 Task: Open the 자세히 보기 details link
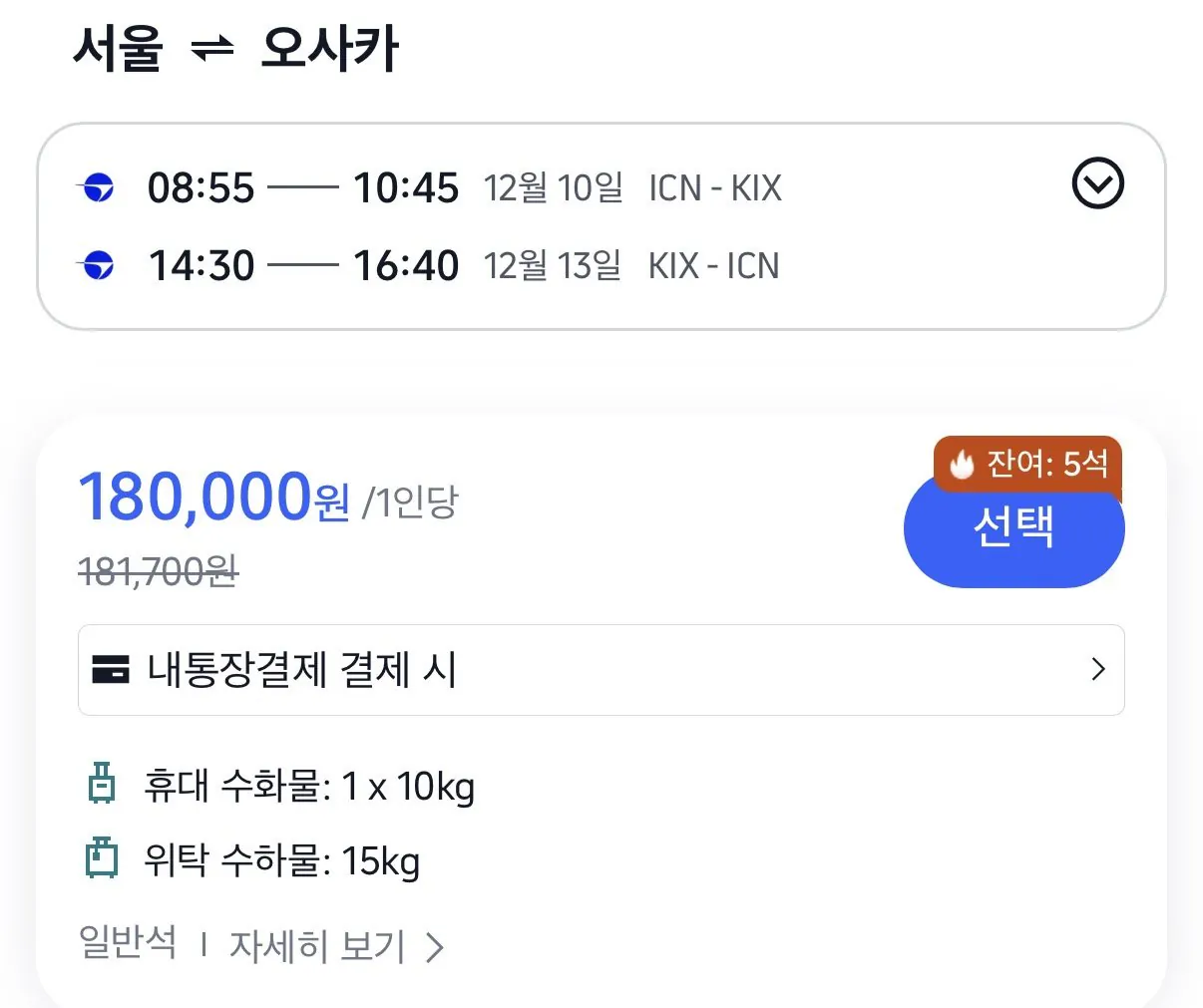(x=317, y=946)
